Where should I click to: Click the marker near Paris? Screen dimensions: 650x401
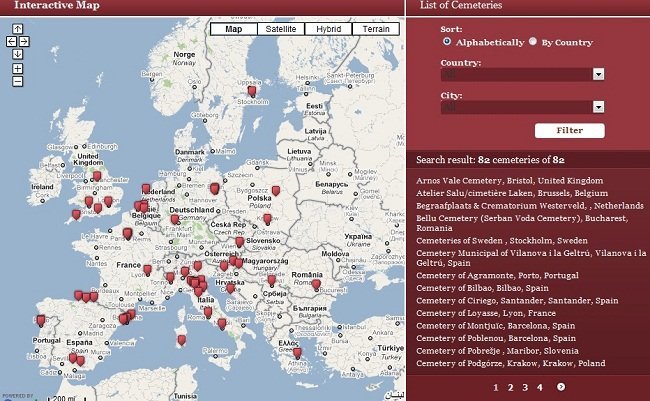[128, 234]
